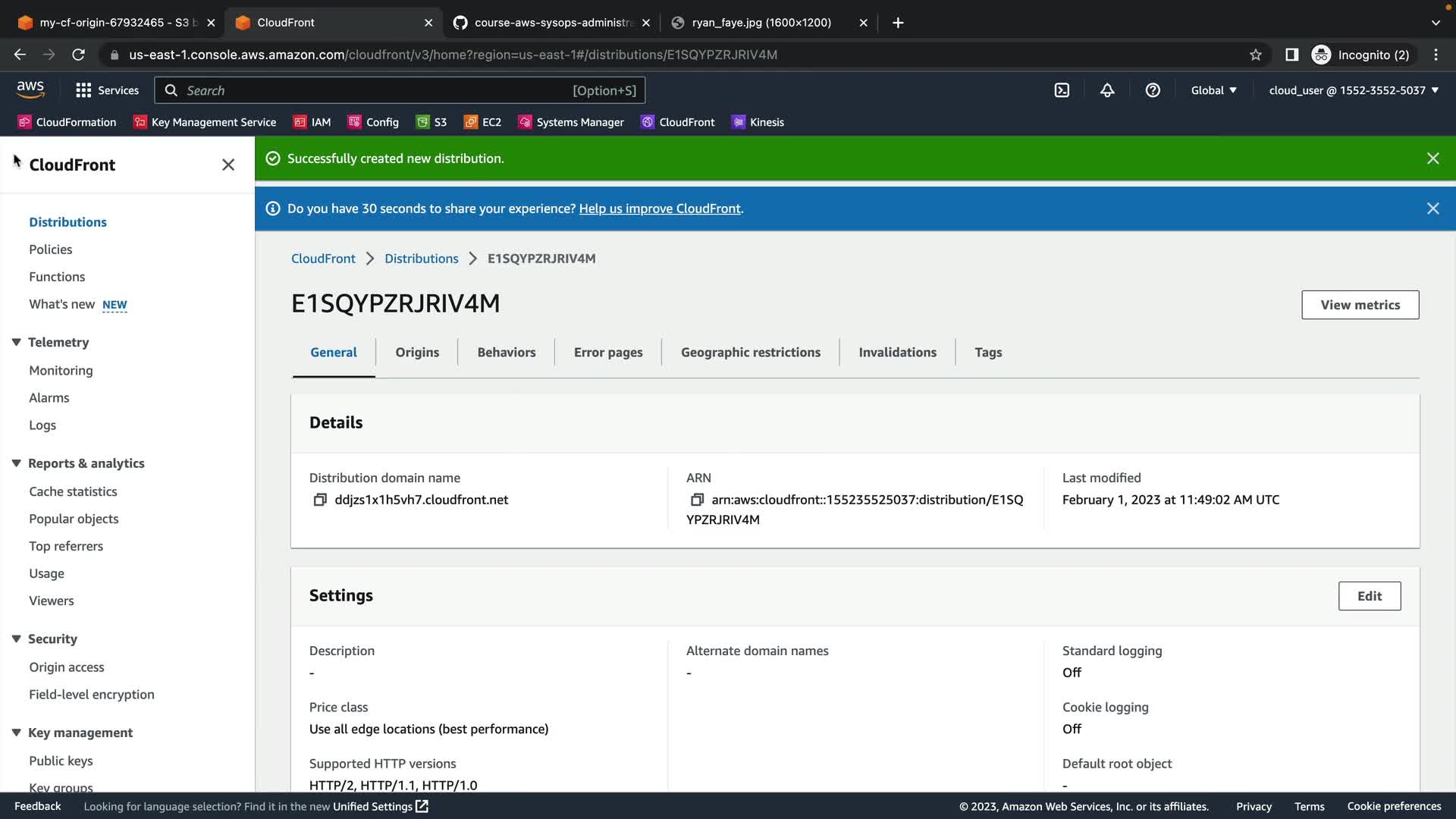This screenshot has height=819, width=1456.
Task: Open the Help us improve CloudFront link
Action: pyautogui.click(x=659, y=209)
